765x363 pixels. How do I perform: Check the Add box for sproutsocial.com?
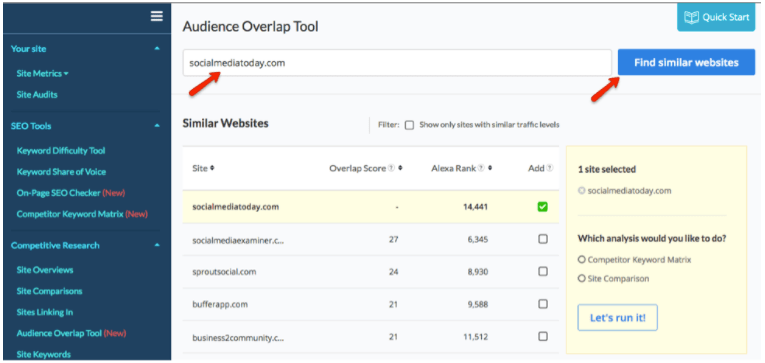click(543, 271)
